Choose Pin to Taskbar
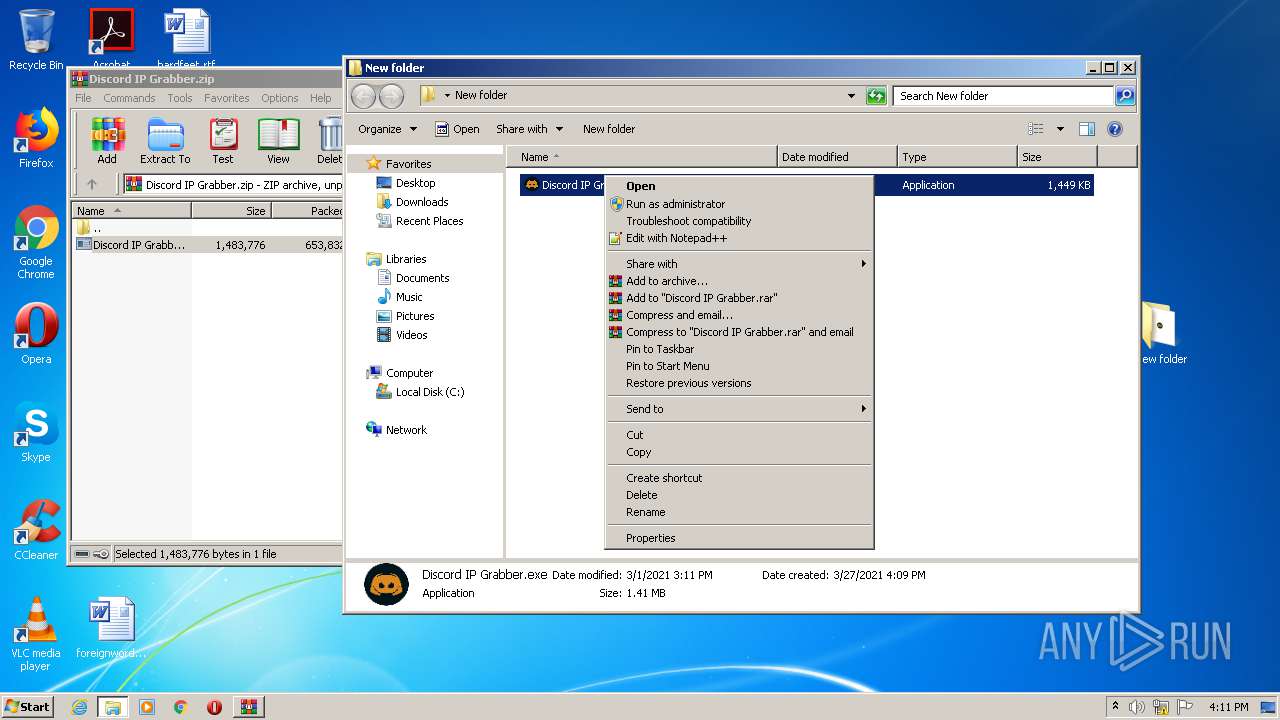 point(739,349)
